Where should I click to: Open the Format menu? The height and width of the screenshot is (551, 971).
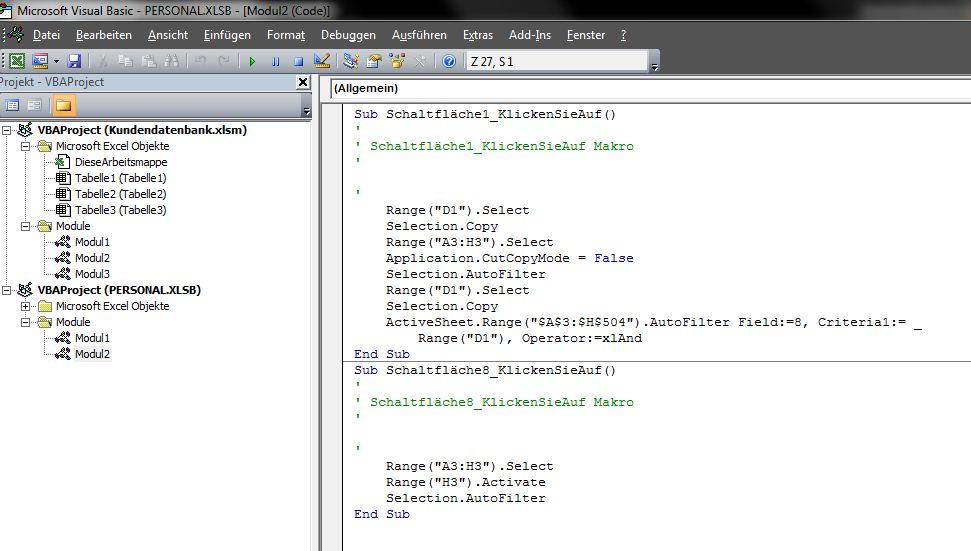coord(286,35)
